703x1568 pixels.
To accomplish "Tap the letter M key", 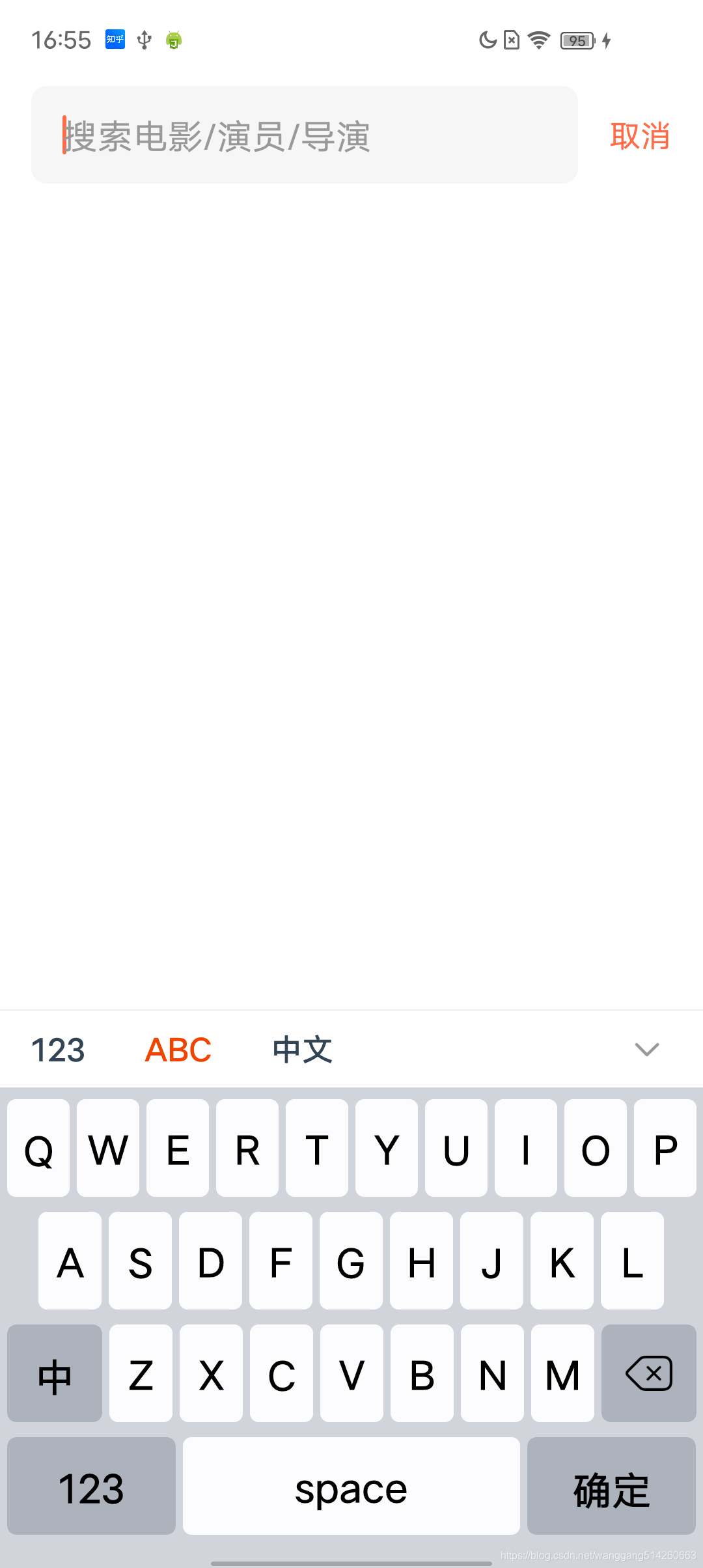I will 562,1373.
